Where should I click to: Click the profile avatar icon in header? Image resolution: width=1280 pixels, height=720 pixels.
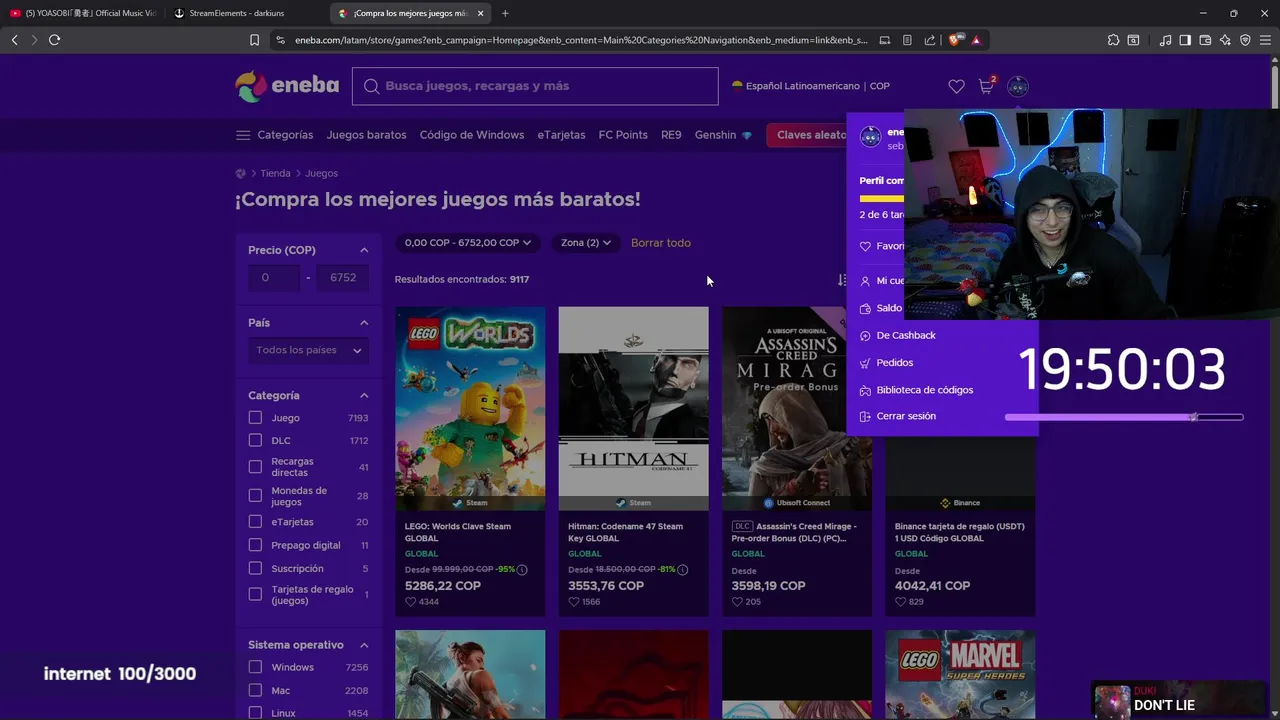pos(1018,86)
